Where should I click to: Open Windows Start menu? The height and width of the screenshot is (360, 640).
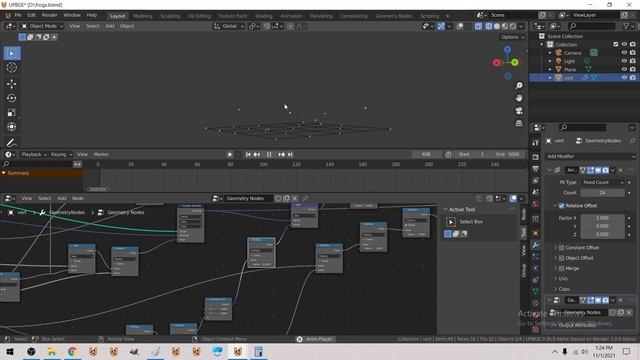click(10, 351)
